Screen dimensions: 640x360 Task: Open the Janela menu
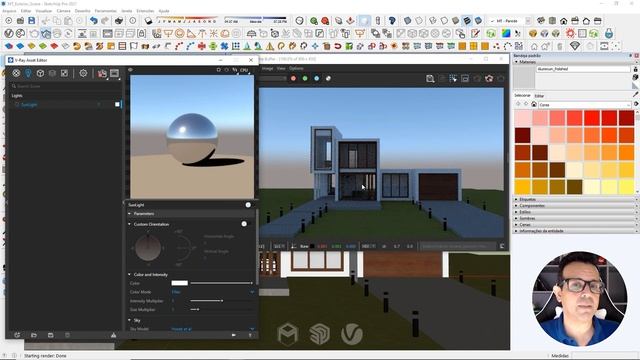tap(127, 11)
